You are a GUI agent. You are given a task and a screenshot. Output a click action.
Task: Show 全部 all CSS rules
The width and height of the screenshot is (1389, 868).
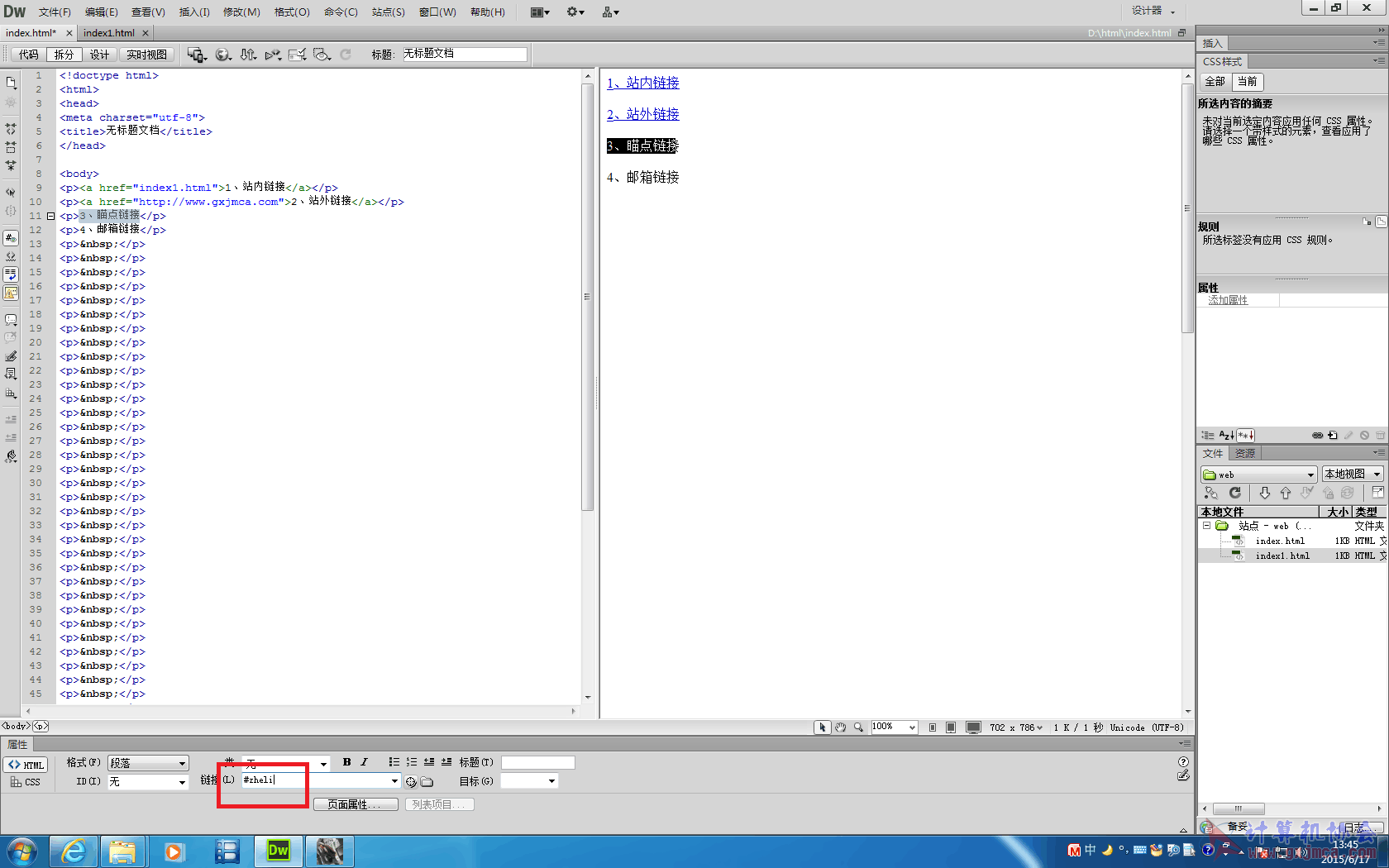click(1215, 81)
